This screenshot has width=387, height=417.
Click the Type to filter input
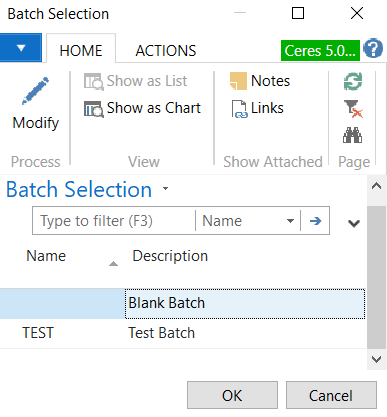114,221
